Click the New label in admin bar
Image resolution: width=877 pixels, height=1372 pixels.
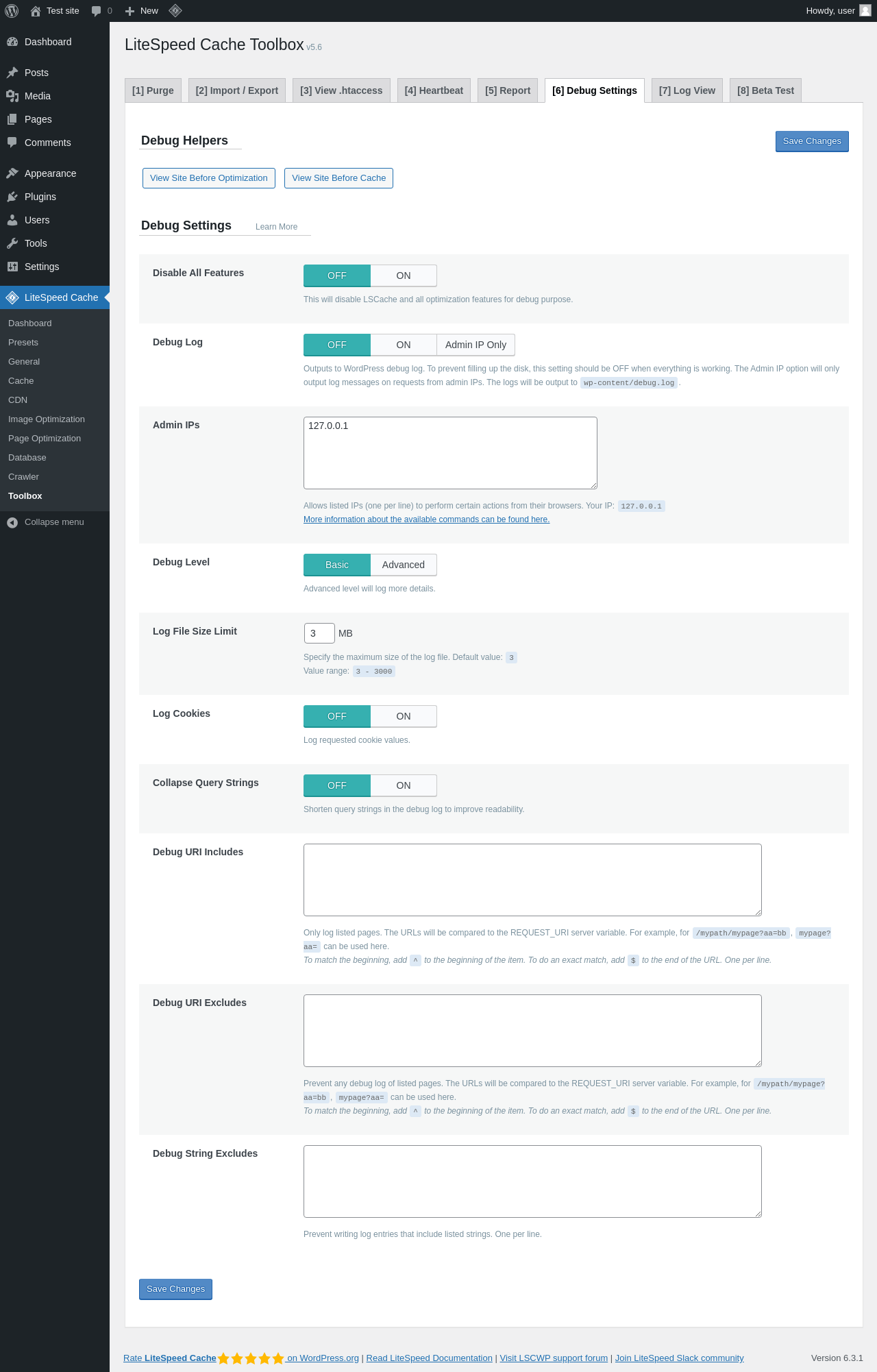pyautogui.click(x=149, y=11)
